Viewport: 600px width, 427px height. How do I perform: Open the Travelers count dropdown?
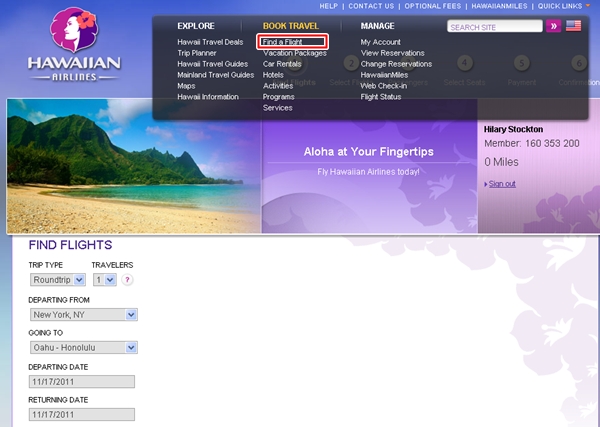pos(105,280)
